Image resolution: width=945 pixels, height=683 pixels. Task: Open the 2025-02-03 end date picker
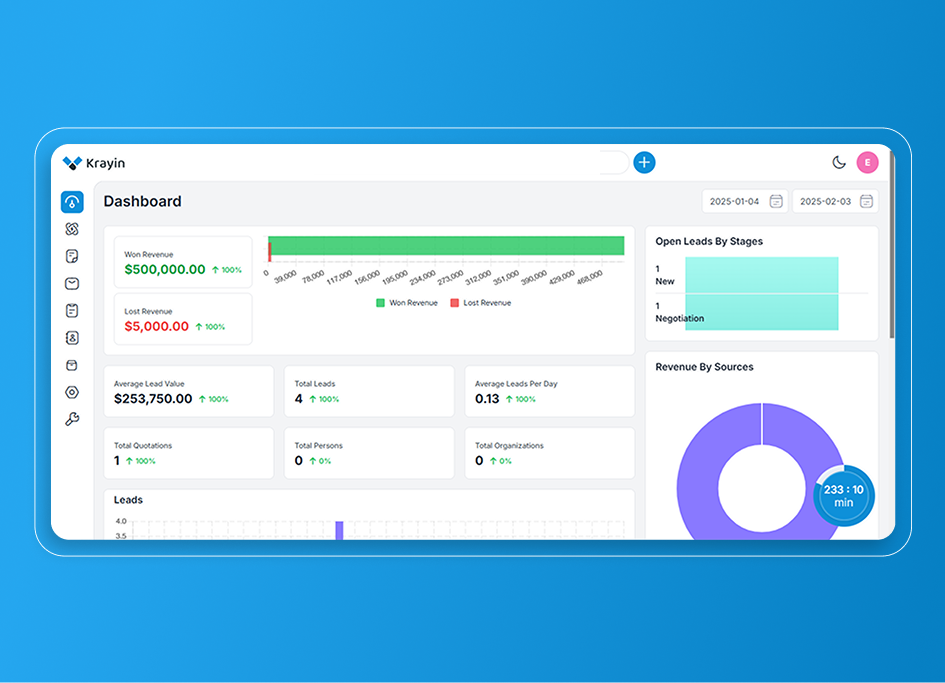(833, 201)
